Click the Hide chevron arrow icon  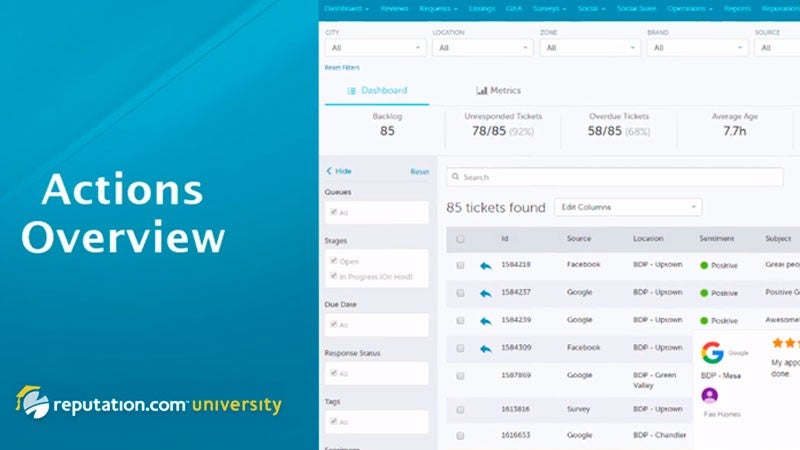click(329, 171)
